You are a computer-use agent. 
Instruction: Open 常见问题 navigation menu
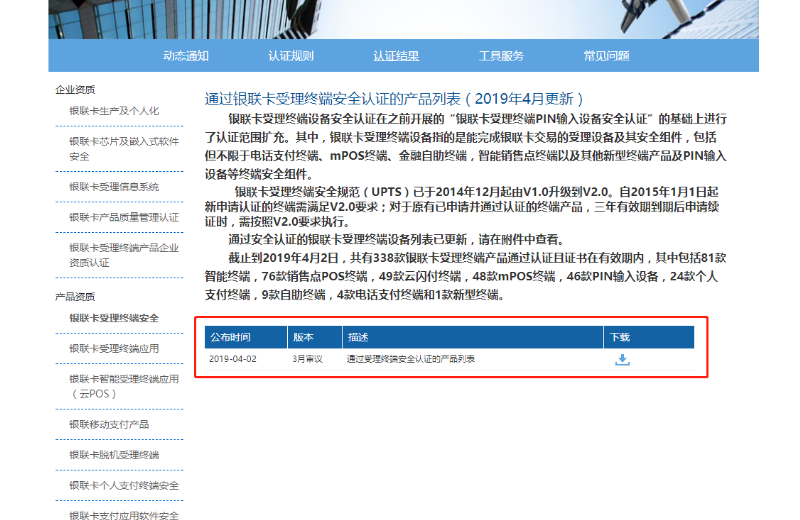606,56
